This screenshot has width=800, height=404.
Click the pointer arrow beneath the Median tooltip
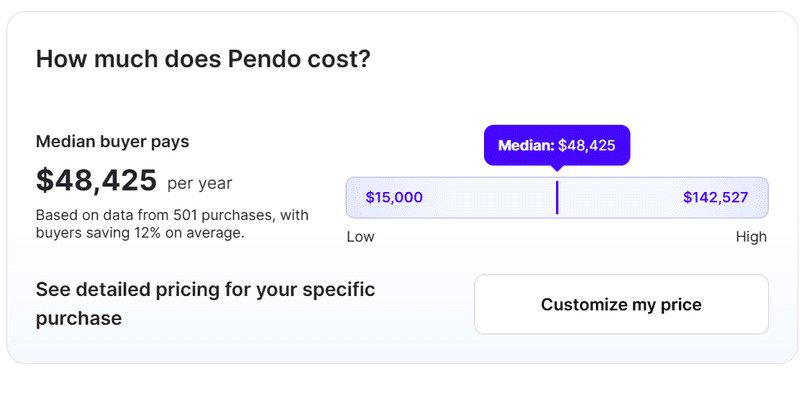click(x=557, y=169)
